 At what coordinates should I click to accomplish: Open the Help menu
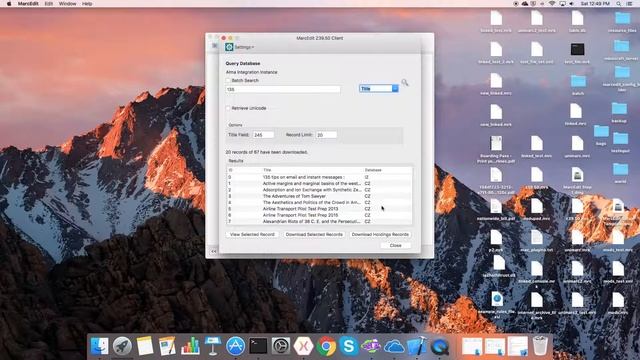pyautogui.click(x=87, y=4)
